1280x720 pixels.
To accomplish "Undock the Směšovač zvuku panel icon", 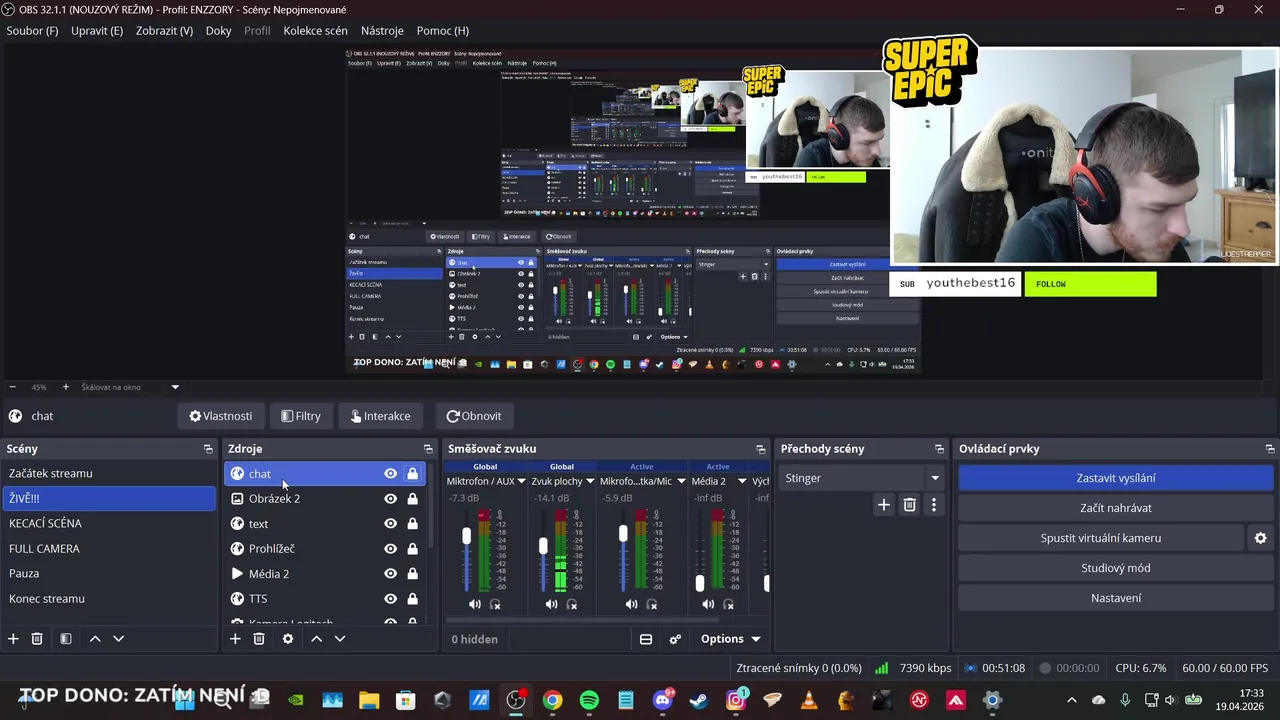I will 760,449.
